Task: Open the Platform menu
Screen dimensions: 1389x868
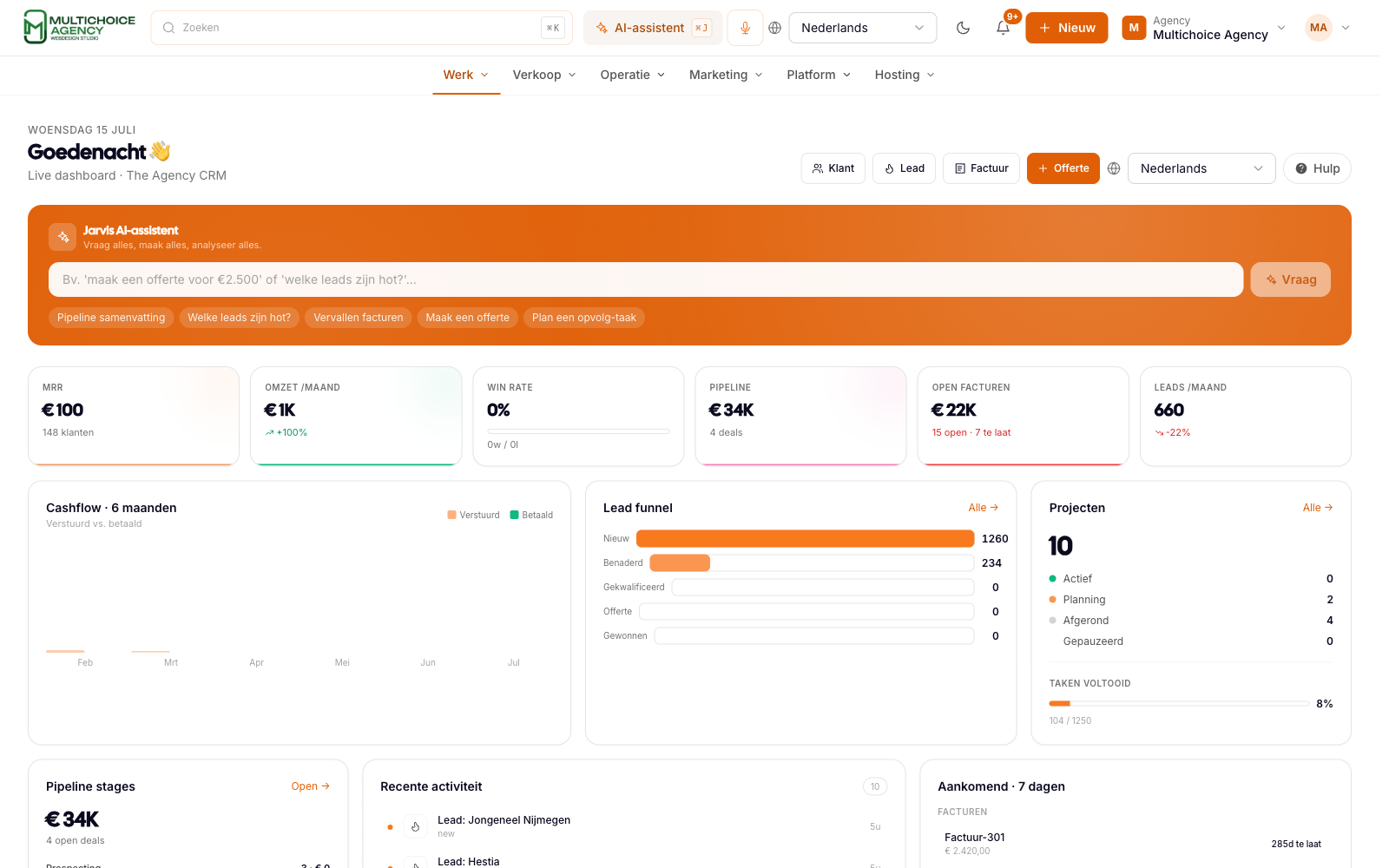Action: click(x=819, y=75)
